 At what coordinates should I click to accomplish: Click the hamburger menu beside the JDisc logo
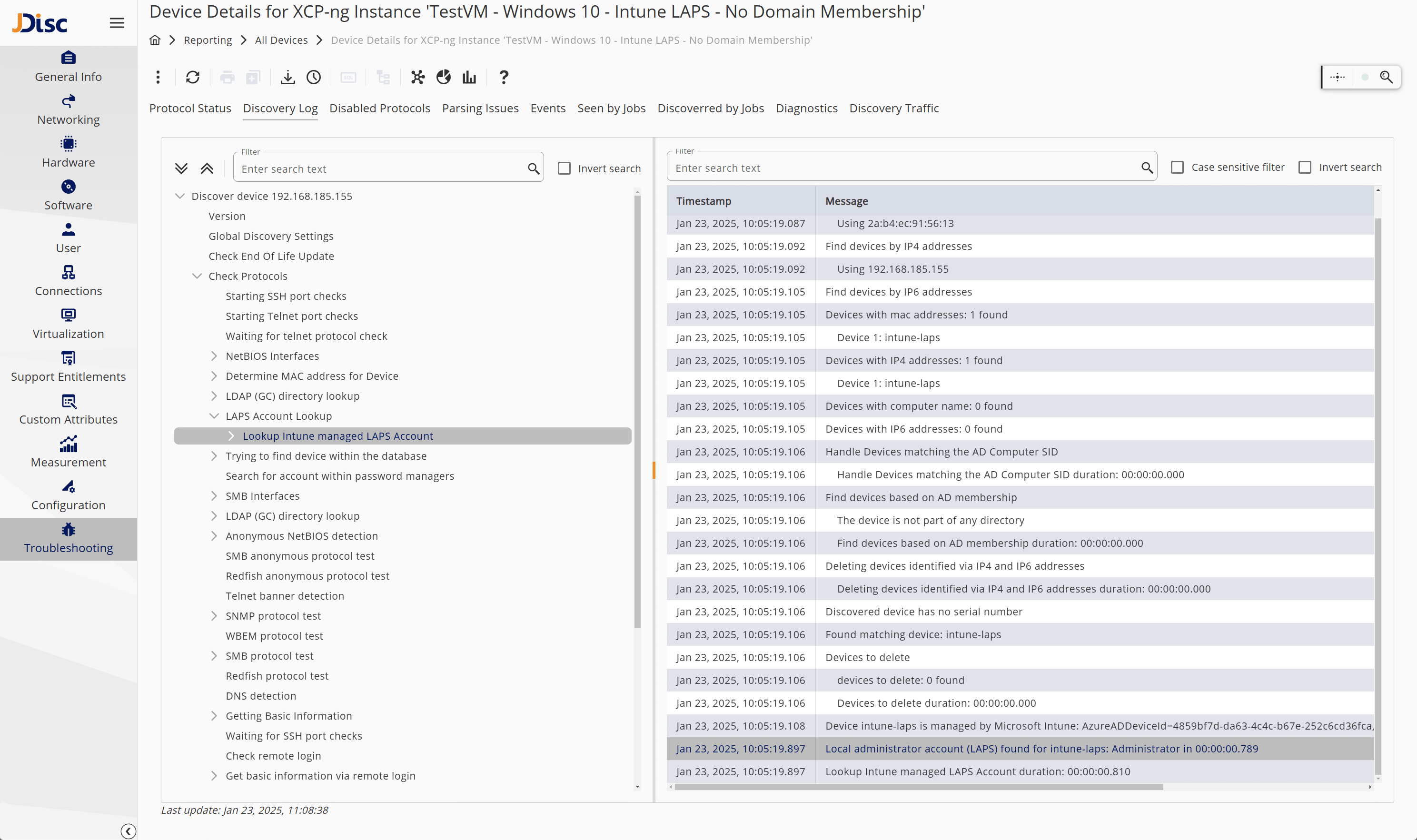click(x=117, y=23)
